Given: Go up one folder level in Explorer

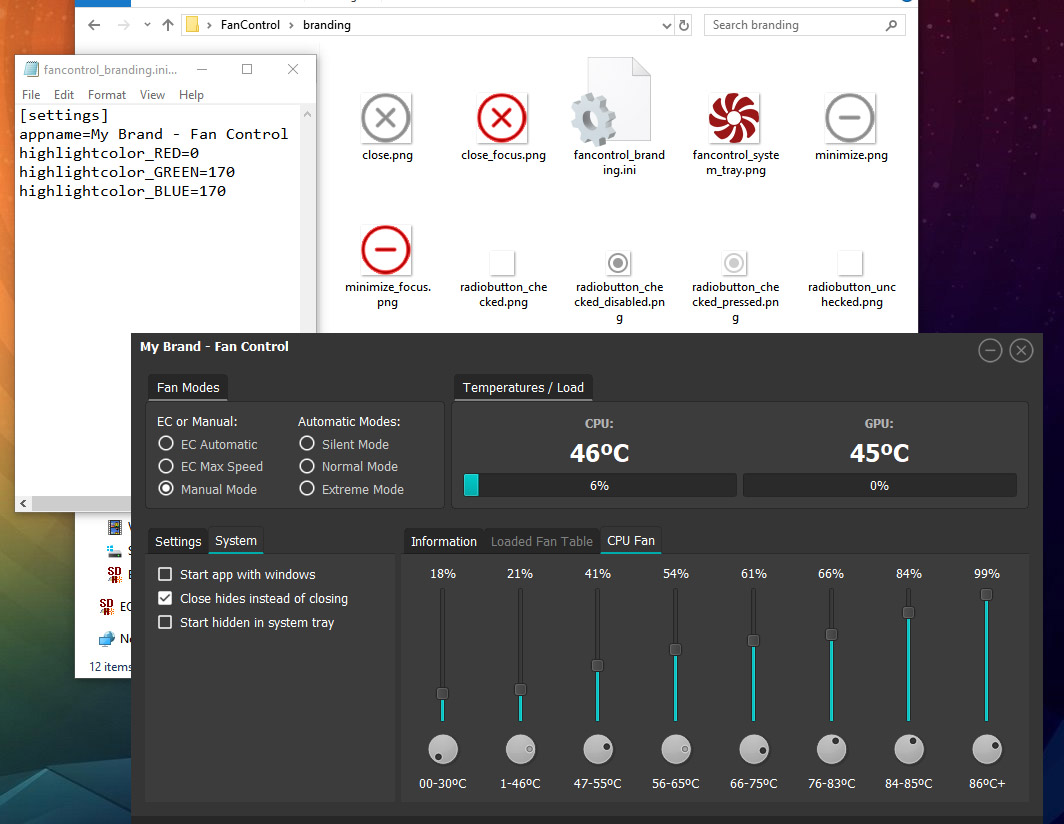Looking at the screenshot, I should pos(168,25).
